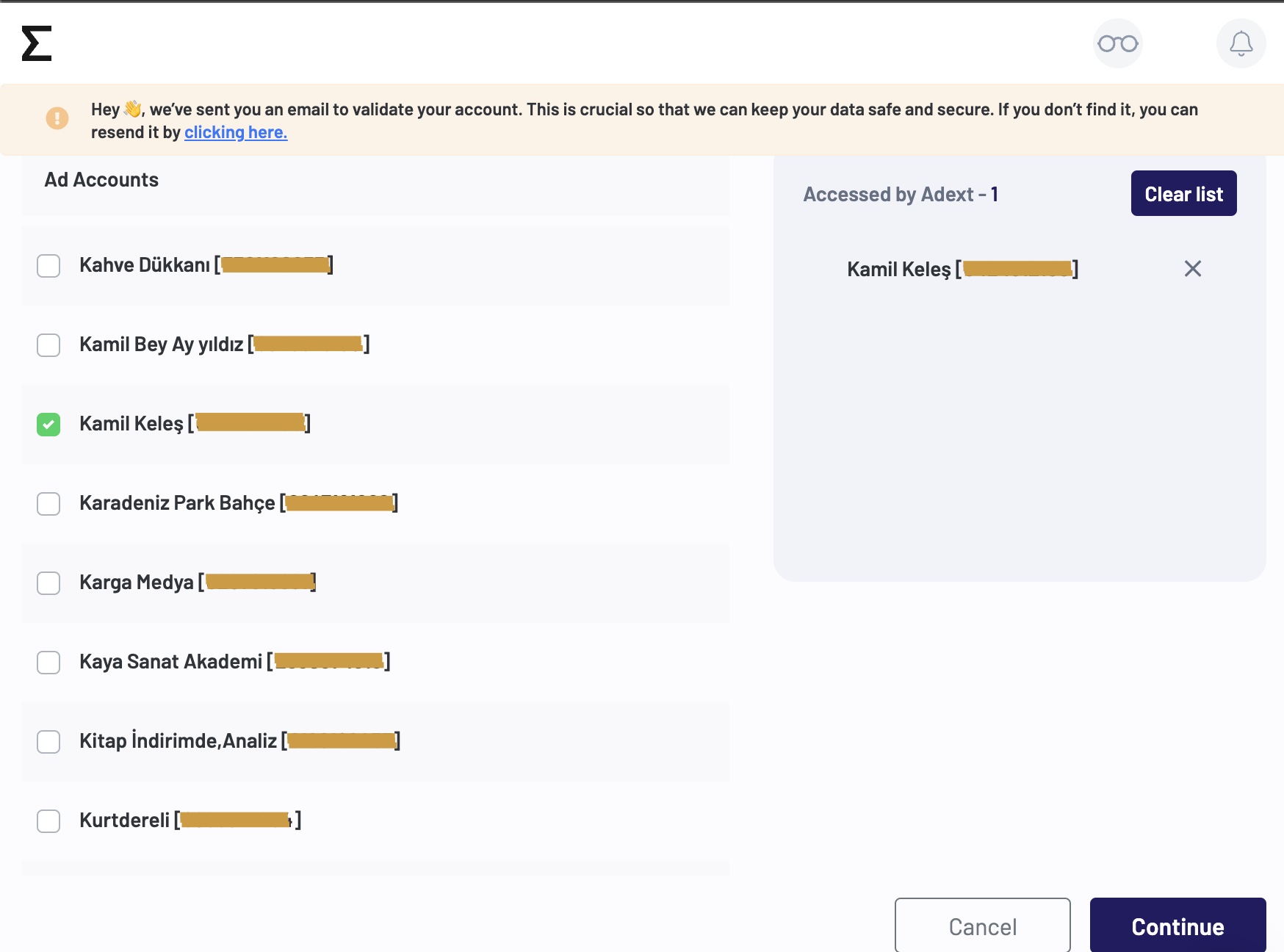Click the Sigma logo icon
The height and width of the screenshot is (952, 1284).
[37, 43]
